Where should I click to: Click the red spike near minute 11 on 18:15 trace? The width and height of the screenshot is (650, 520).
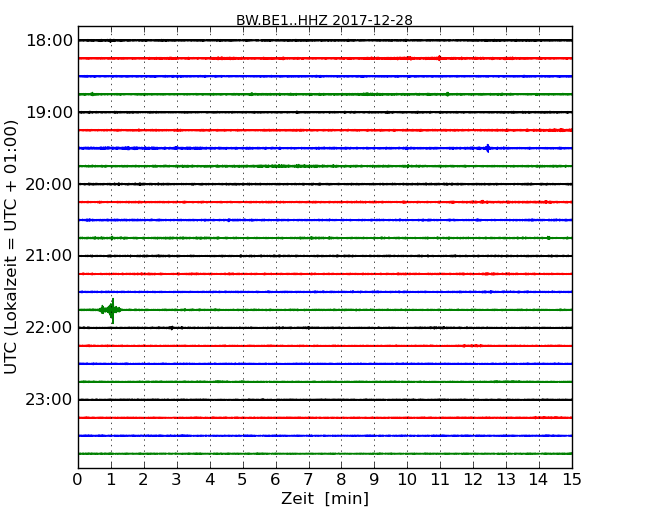(x=439, y=58)
